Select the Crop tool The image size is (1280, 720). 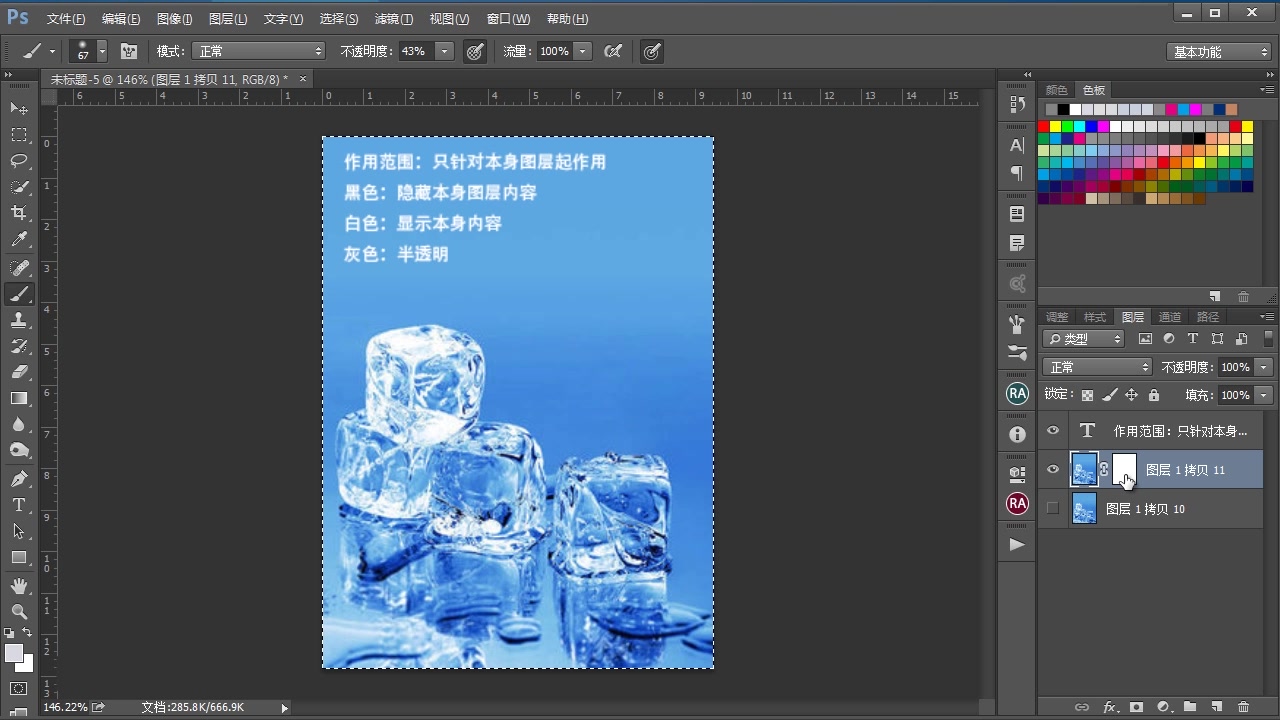20,212
